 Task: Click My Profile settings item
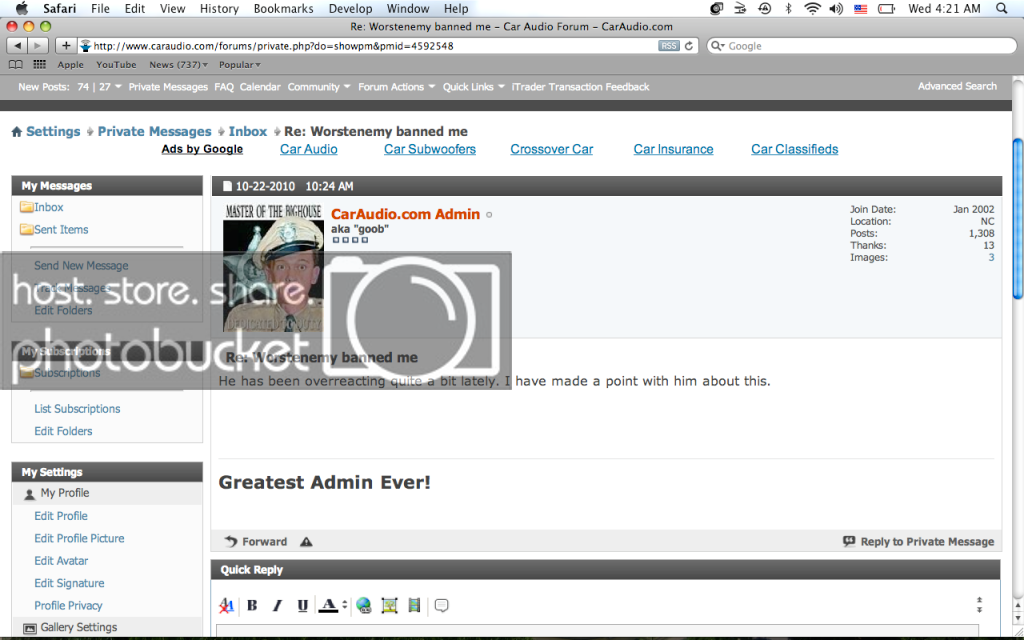click(65, 493)
